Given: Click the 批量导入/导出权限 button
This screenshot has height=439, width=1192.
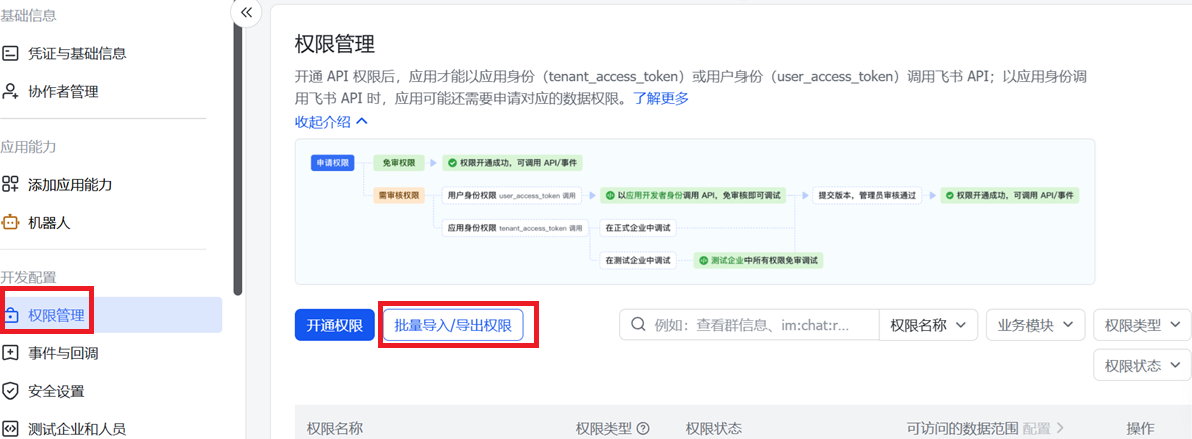Looking at the screenshot, I should click(453, 326).
